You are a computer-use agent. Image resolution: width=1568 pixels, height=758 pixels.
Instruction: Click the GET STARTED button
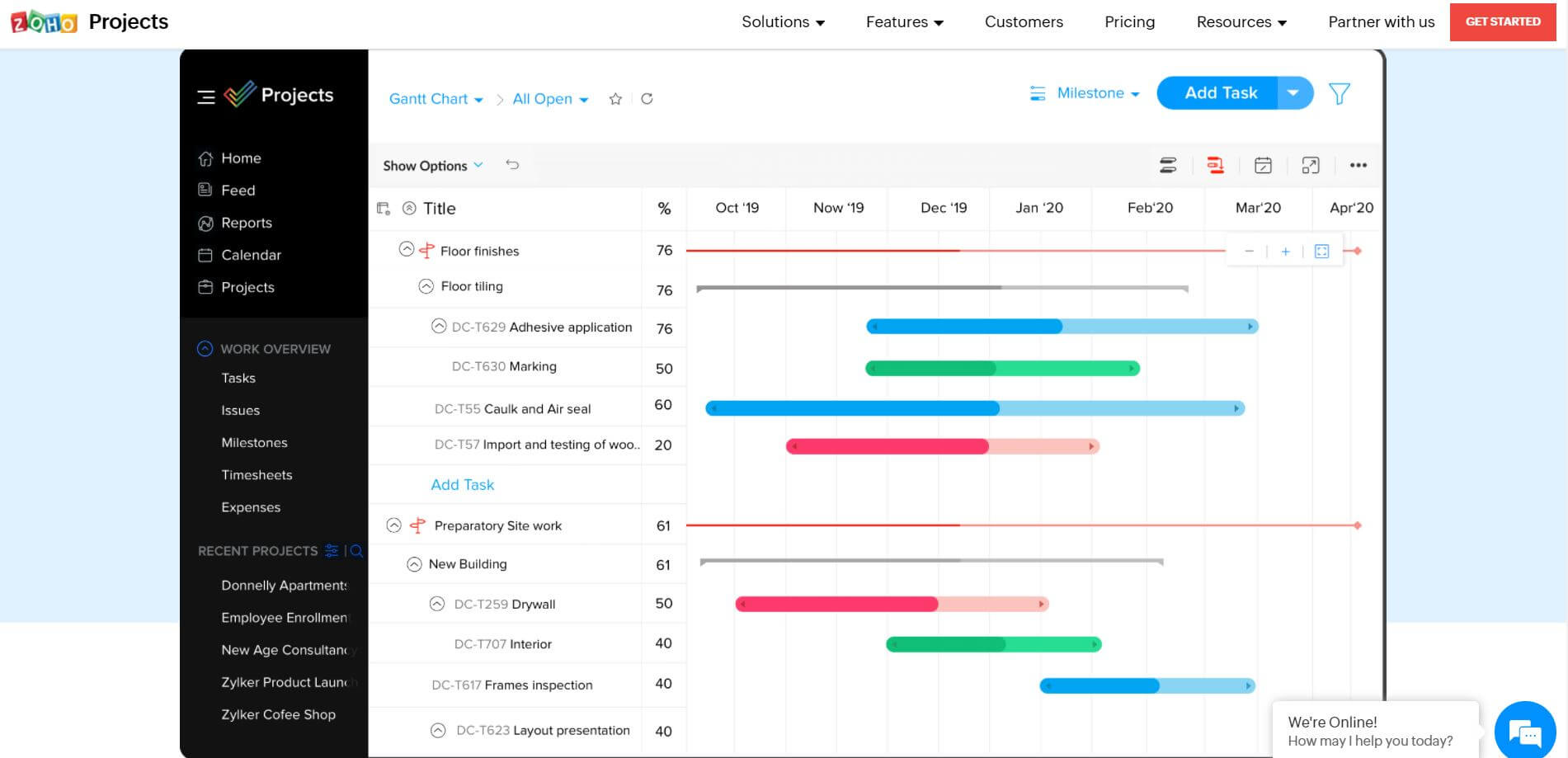tap(1503, 22)
